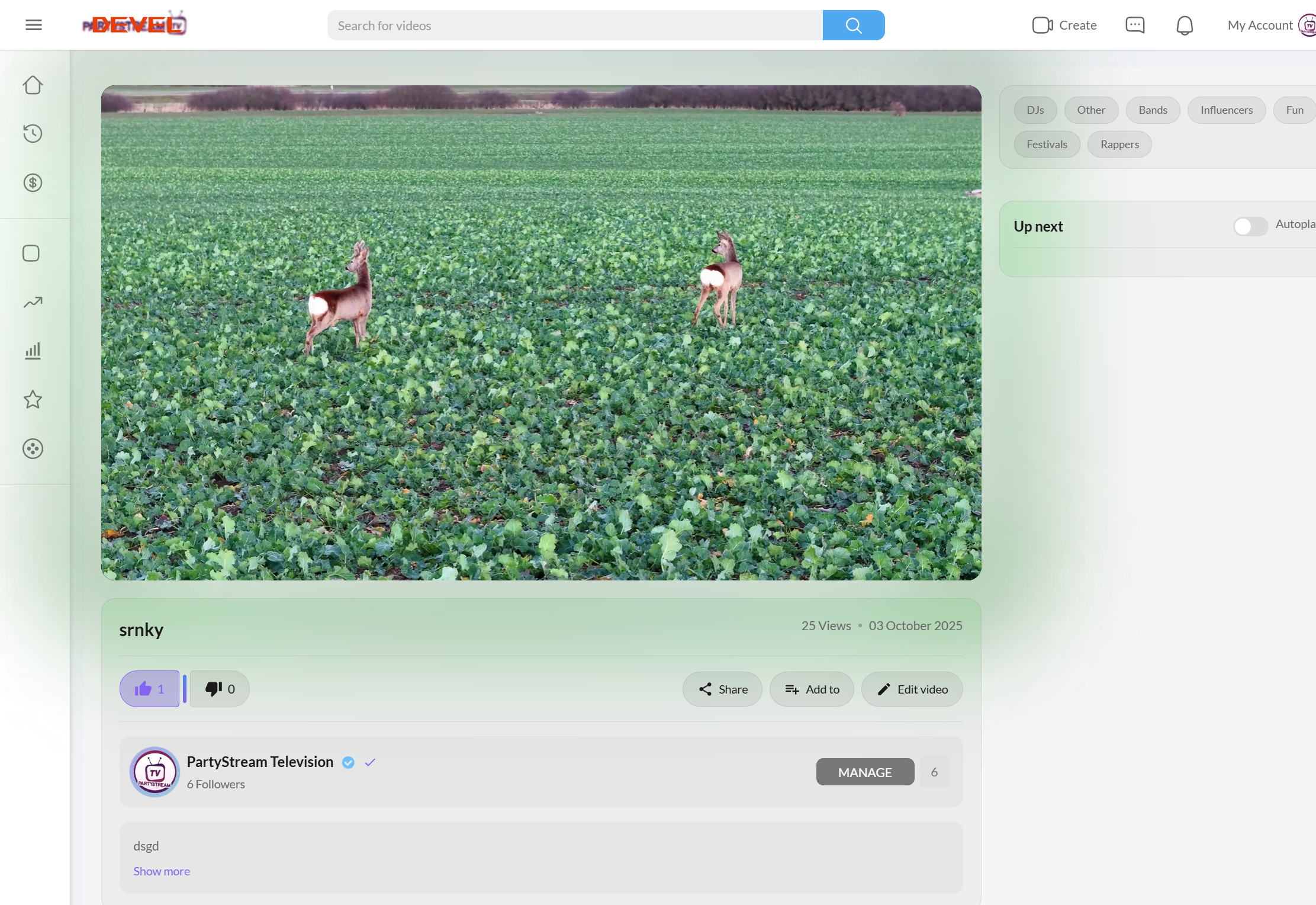Click the dollar monetization icon

(x=33, y=183)
